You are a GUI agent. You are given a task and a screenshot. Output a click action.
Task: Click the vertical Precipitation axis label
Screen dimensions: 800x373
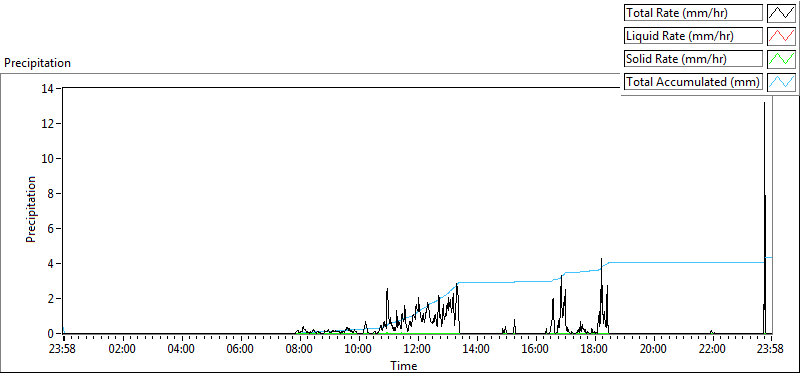pos(31,209)
